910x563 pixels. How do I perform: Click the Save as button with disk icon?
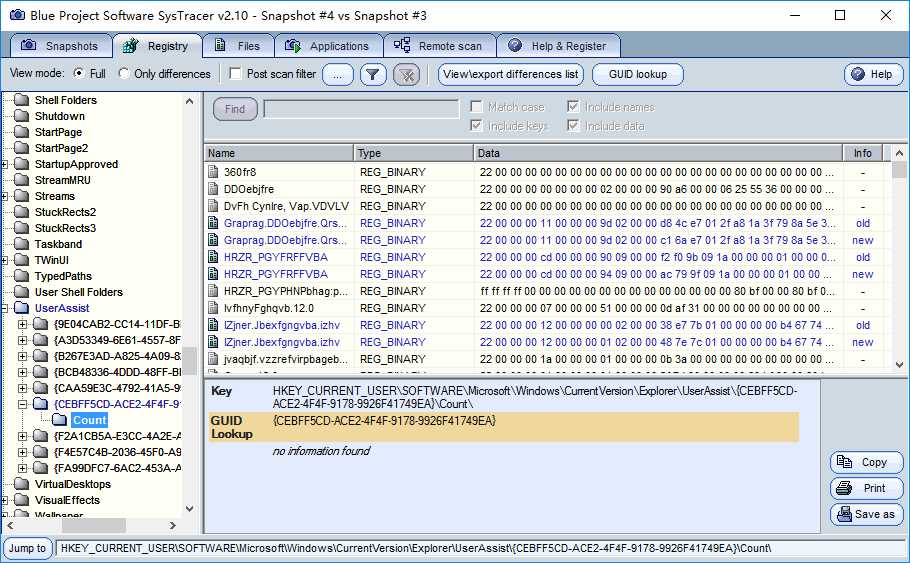tap(865, 514)
